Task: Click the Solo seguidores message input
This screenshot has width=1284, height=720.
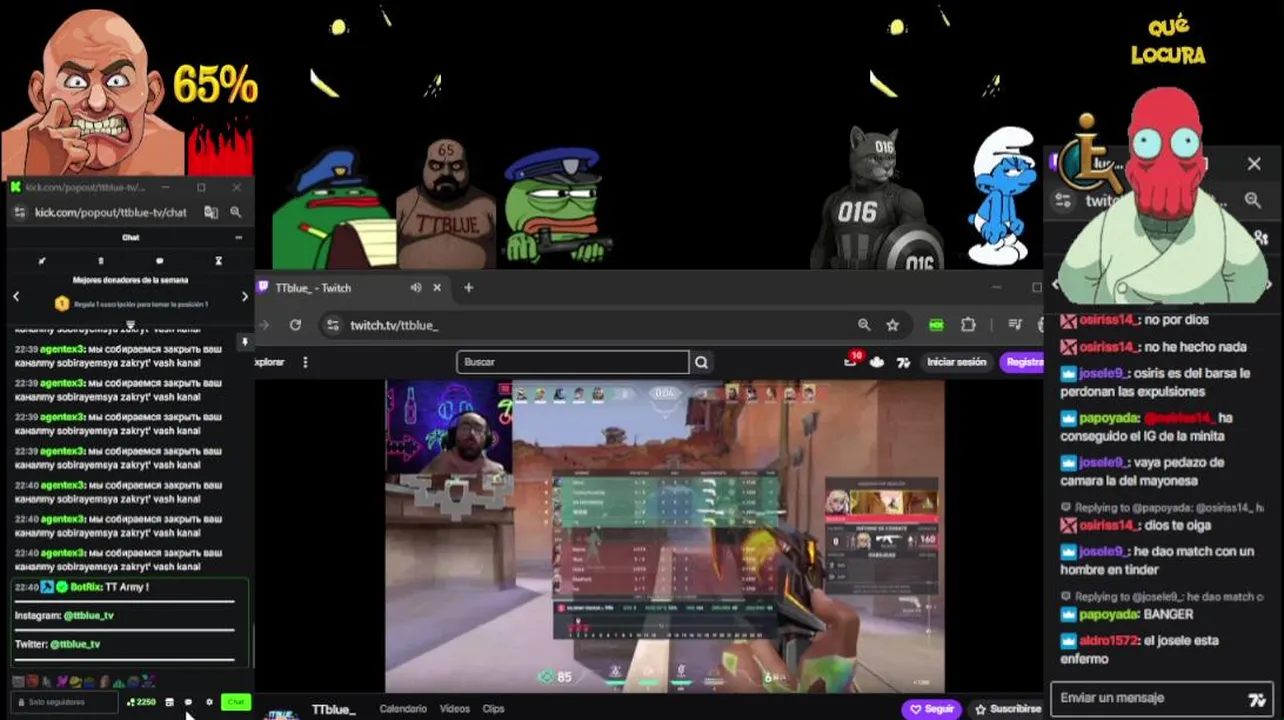Action: click(65, 702)
